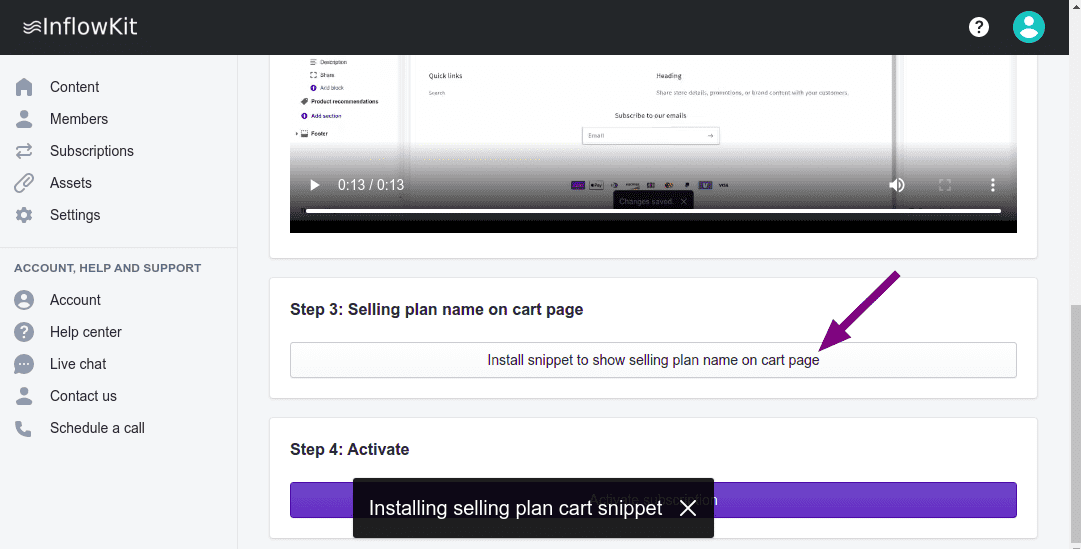Click the Assets paperclip icon
This screenshot has width=1081, height=549.
[25, 183]
